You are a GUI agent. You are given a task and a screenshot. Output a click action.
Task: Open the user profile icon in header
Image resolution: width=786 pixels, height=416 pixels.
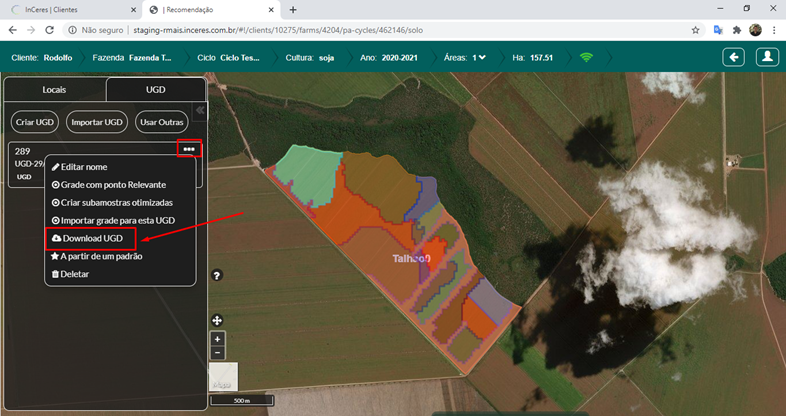767,57
